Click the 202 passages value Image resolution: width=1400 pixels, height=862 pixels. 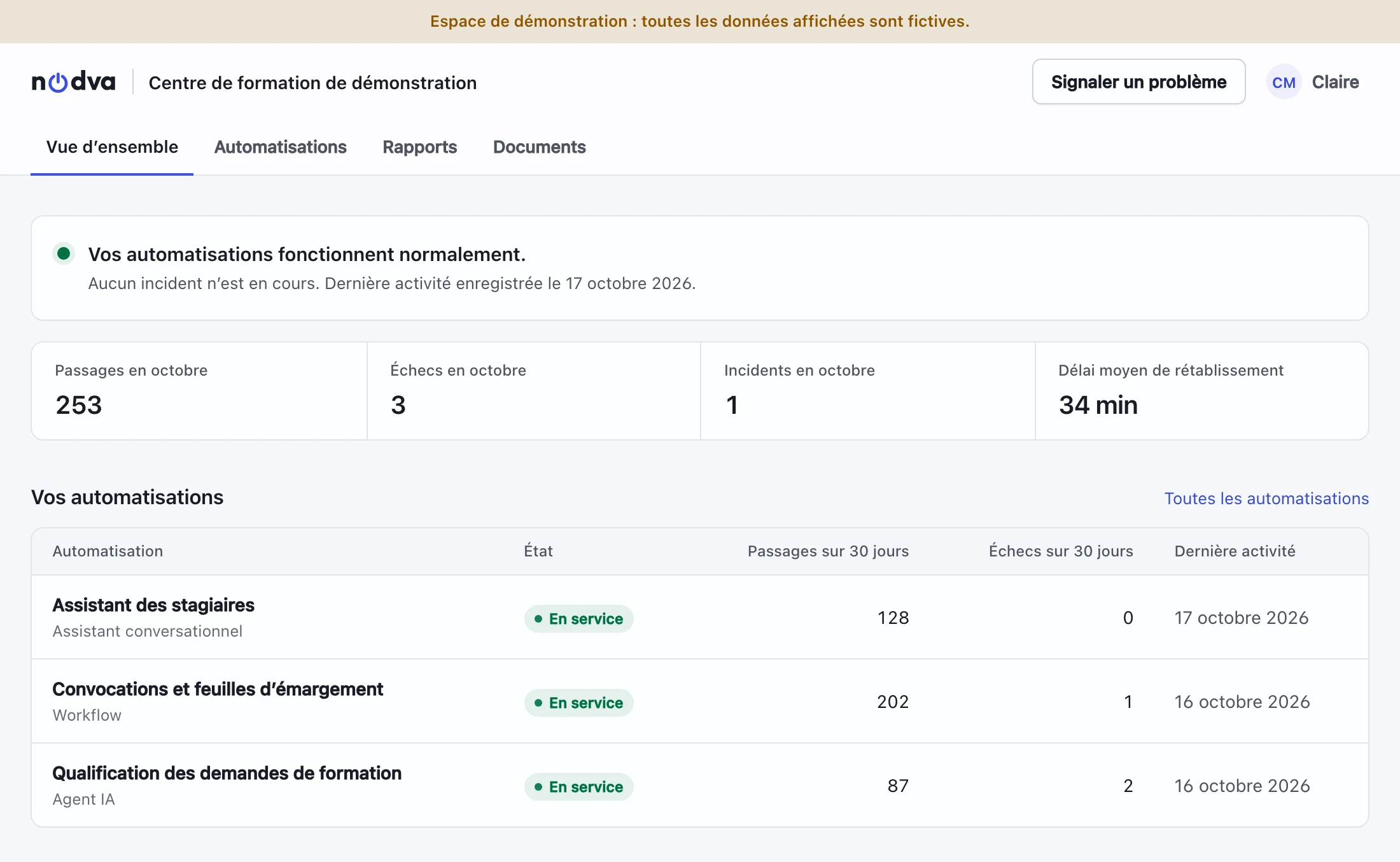[x=893, y=702]
